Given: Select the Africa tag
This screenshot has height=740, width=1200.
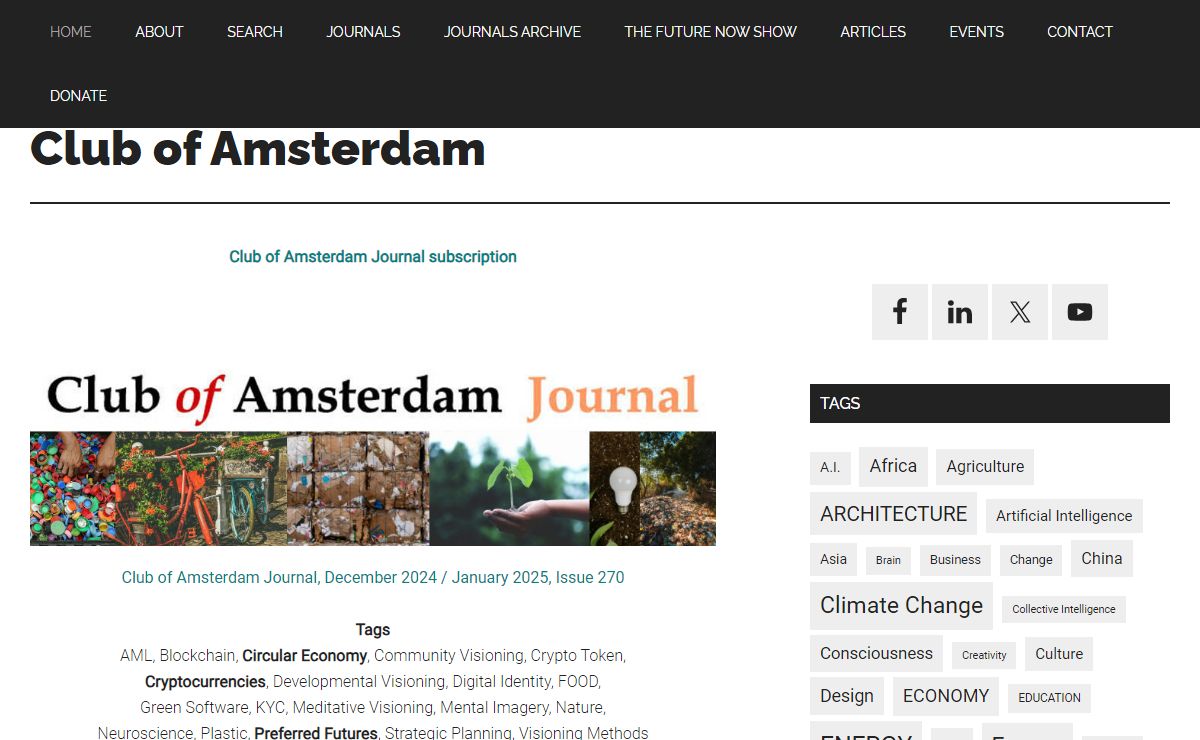Looking at the screenshot, I should click(x=893, y=466).
